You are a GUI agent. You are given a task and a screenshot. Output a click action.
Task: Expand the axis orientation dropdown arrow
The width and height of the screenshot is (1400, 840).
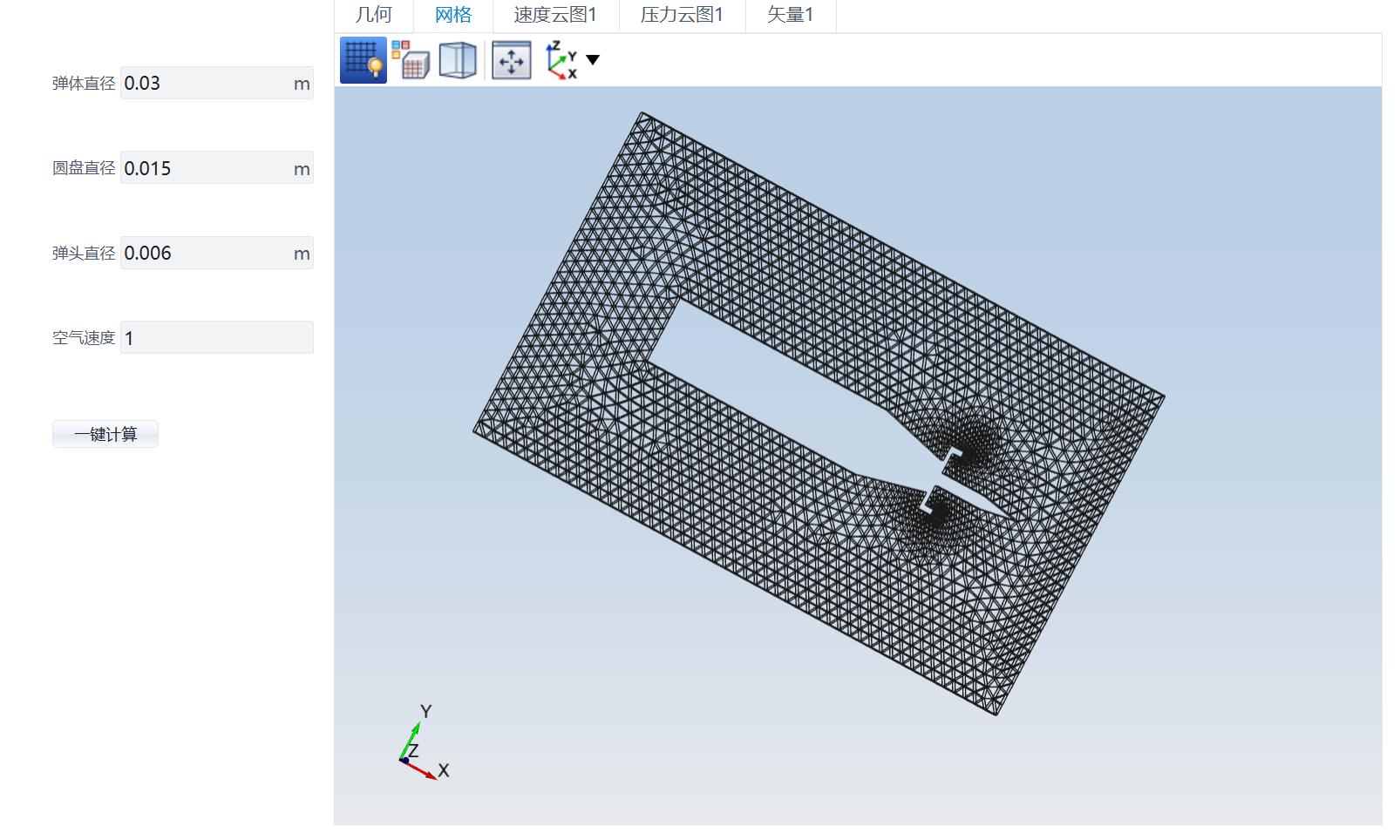pos(593,60)
